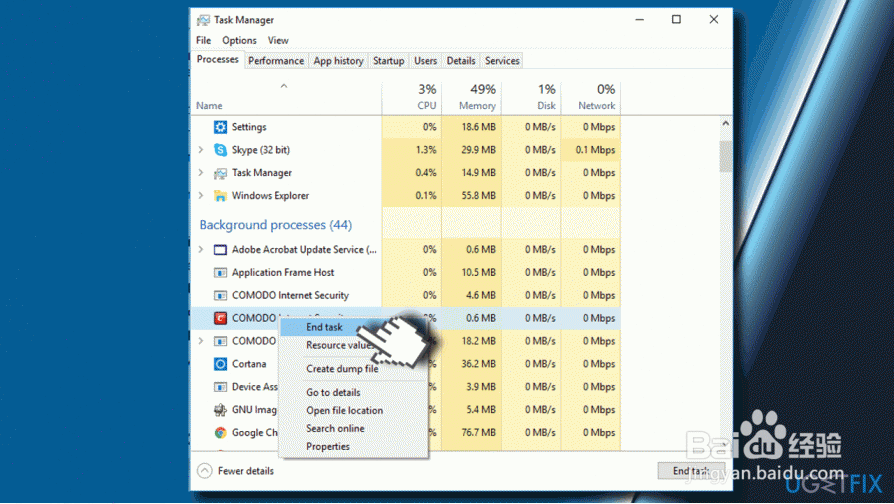The width and height of the screenshot is (894, 504).
Task: Switch to the Services tab
Action: point(502,60)
